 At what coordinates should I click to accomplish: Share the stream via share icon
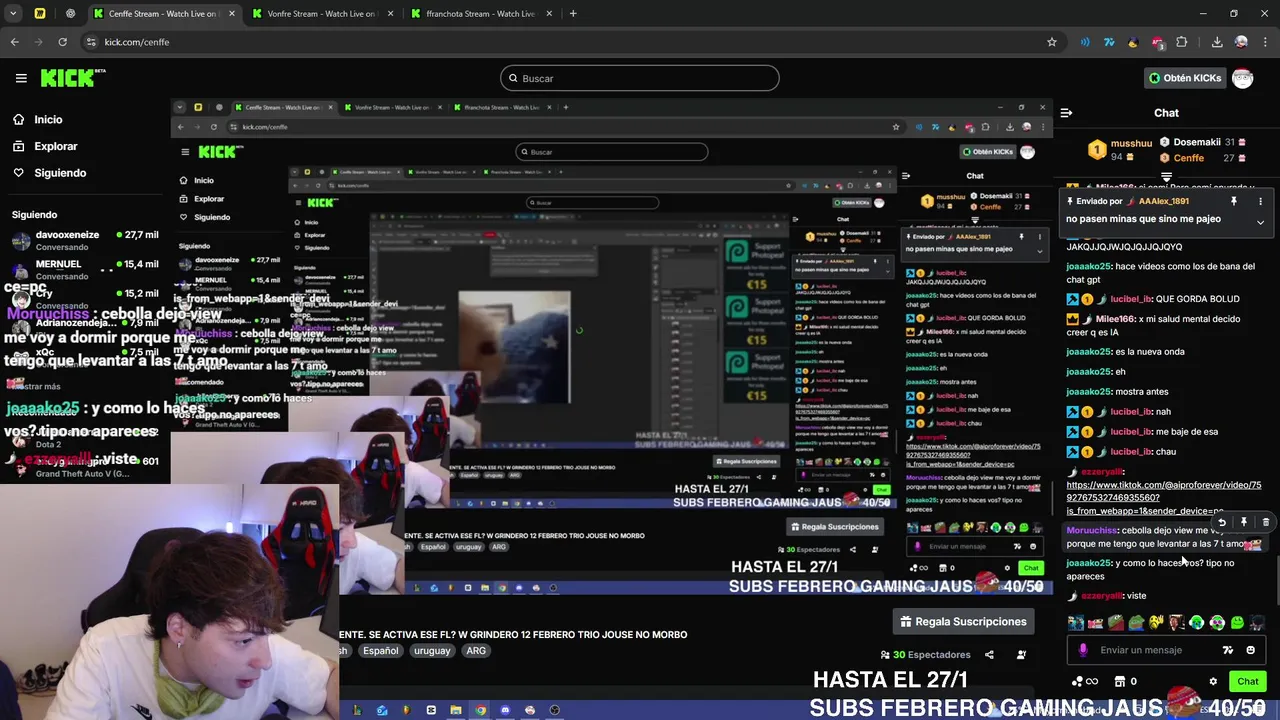[989, 655]
